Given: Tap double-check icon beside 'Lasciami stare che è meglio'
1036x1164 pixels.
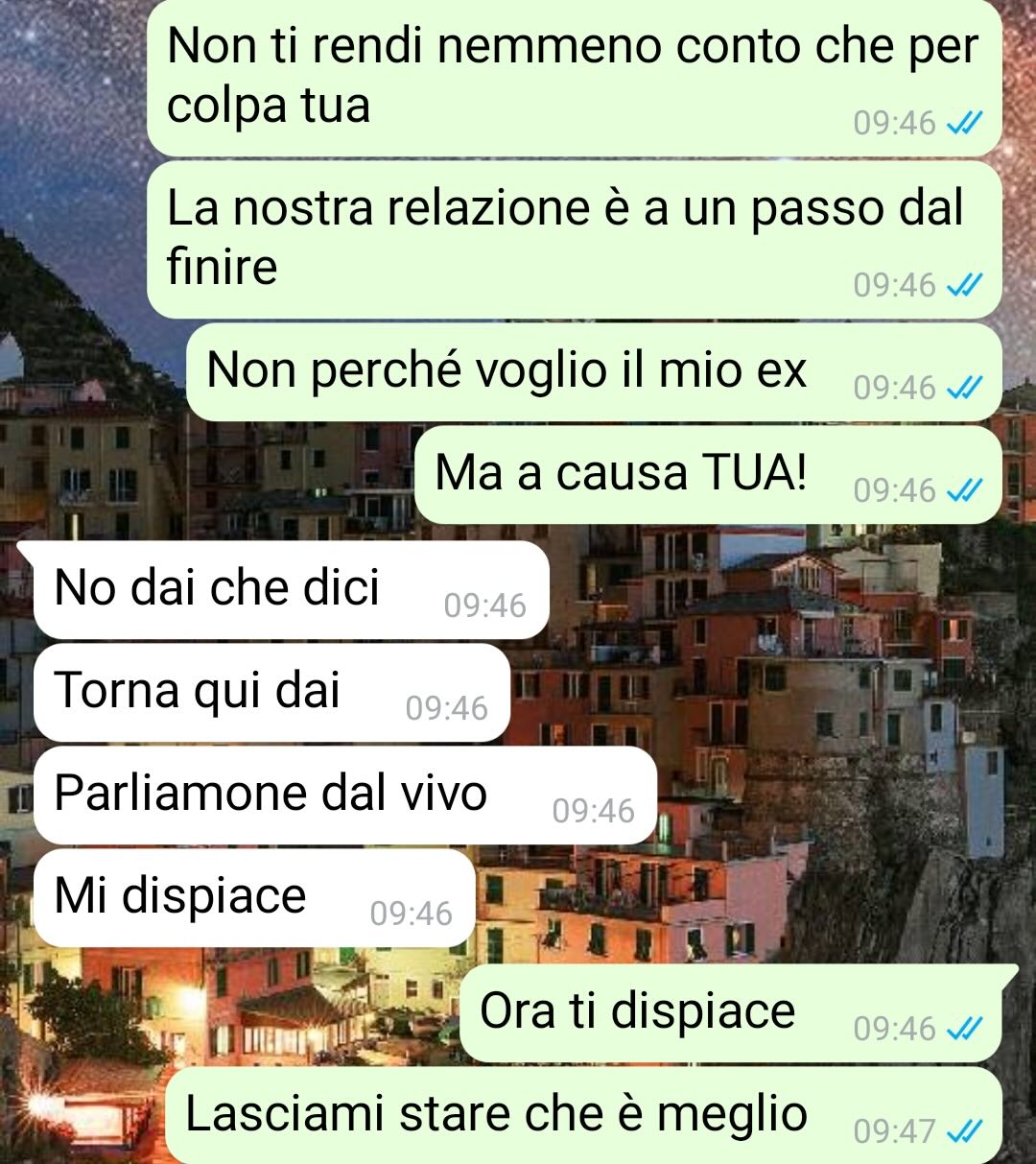Looking at the screenshot, I should (x=964, y=1131).
